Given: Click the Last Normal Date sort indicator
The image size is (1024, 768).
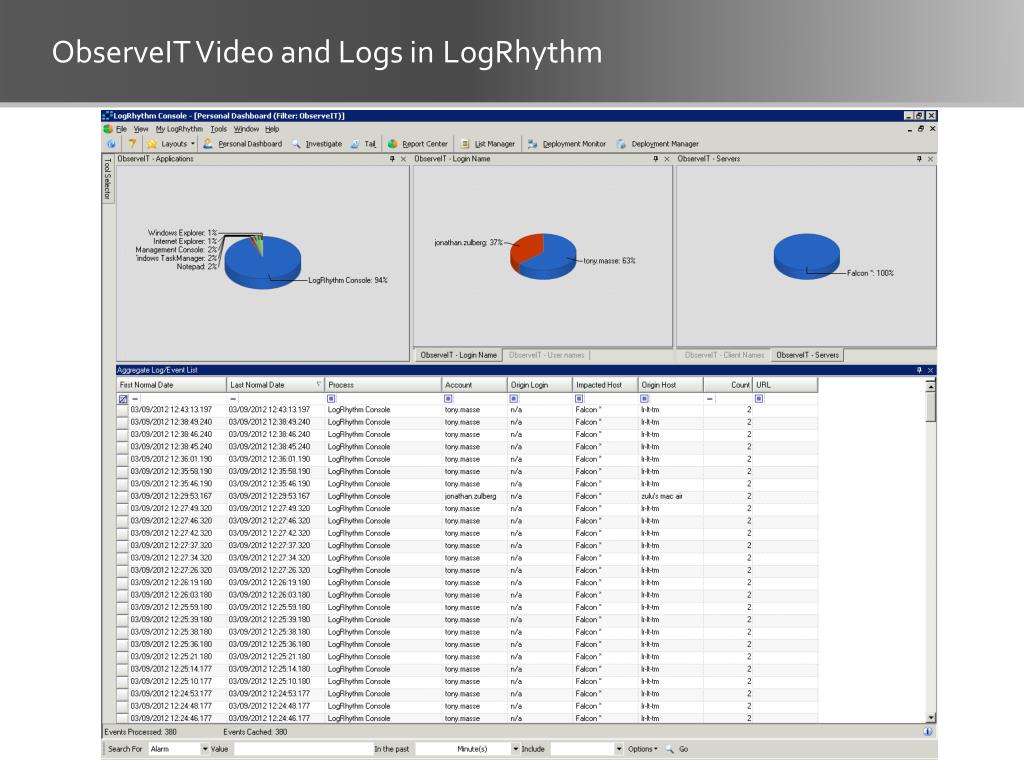Looking at the screenshot, I should pos(319,385).
